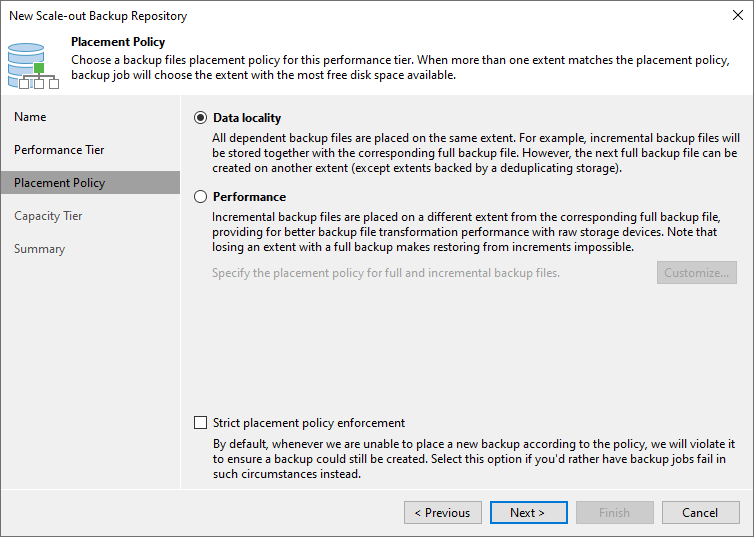This screenshot has width=754, height=537.
Task: Select the Data locality radio button
Action: (200, 117)
